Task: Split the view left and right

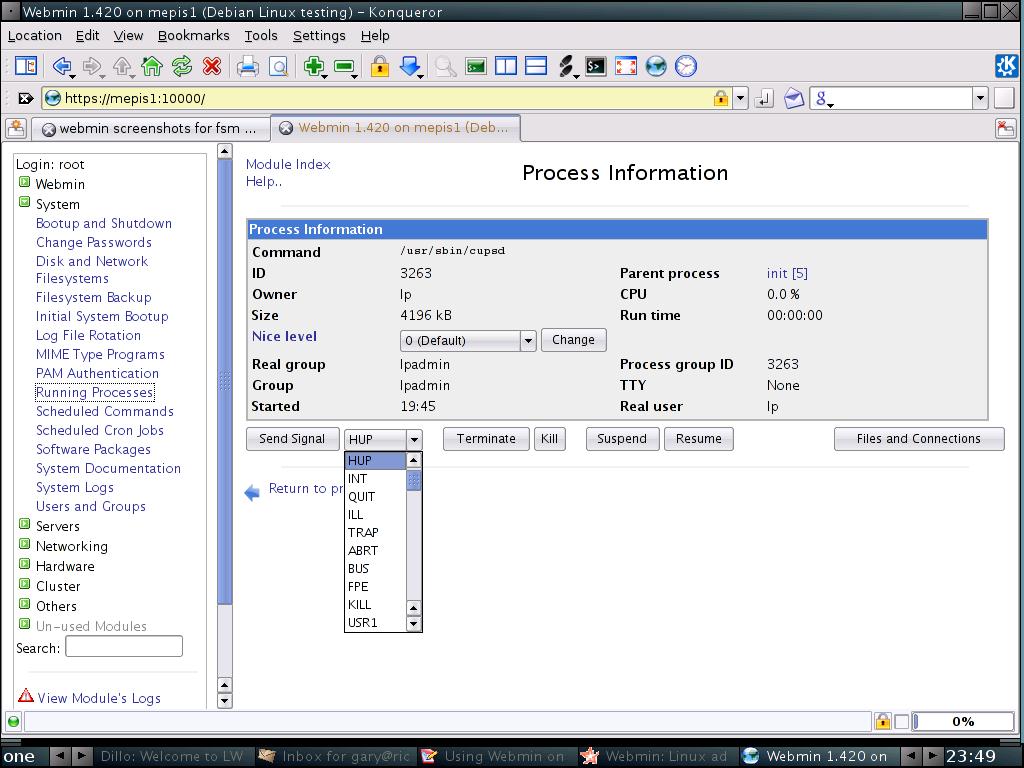Action: coord(506,66)
